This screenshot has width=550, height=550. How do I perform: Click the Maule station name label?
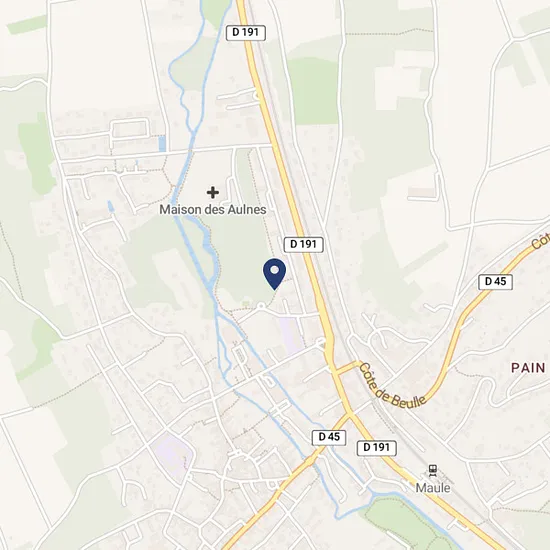433,488
